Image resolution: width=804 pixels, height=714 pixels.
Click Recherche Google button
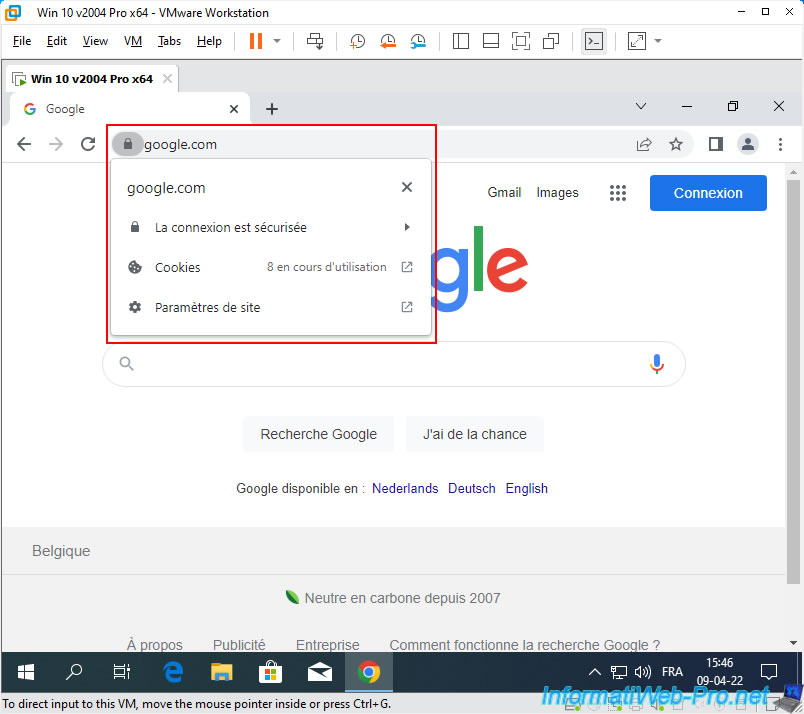(318, 434)
